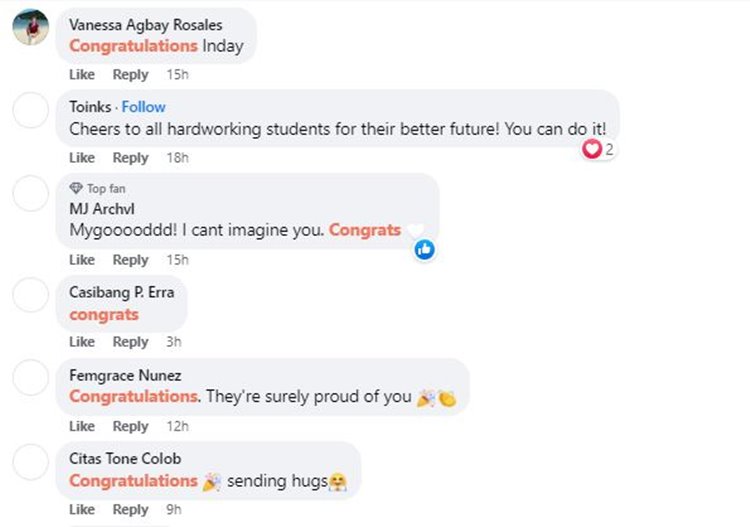Open Vanessa Agbay Rosales' profile picture
Image resolution: width=750 pixels, height=527 pixels.
(x=30, y=29)
